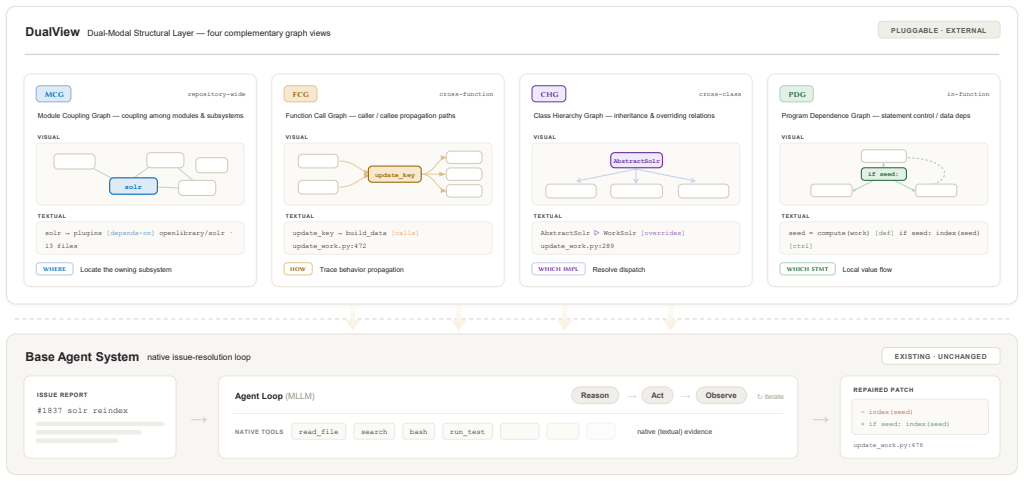The image size is (1024, 481).
Task: Click the run_test native tool
Action: pos(467,431)
